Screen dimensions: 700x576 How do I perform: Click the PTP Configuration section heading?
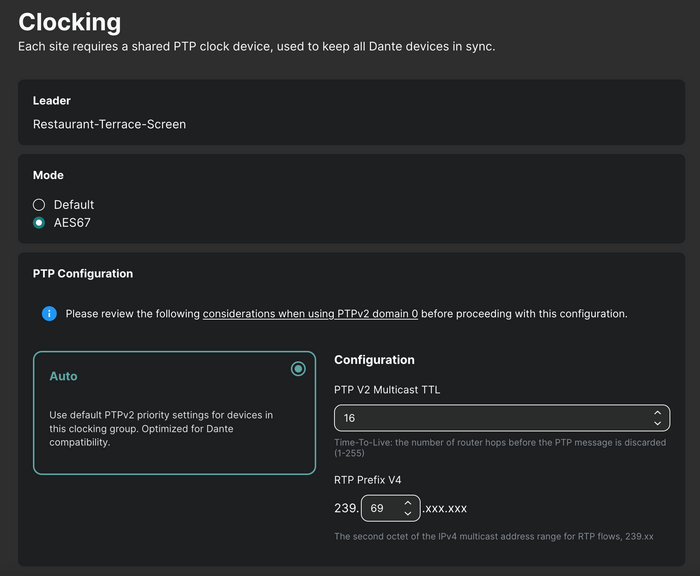click(83, 274)
